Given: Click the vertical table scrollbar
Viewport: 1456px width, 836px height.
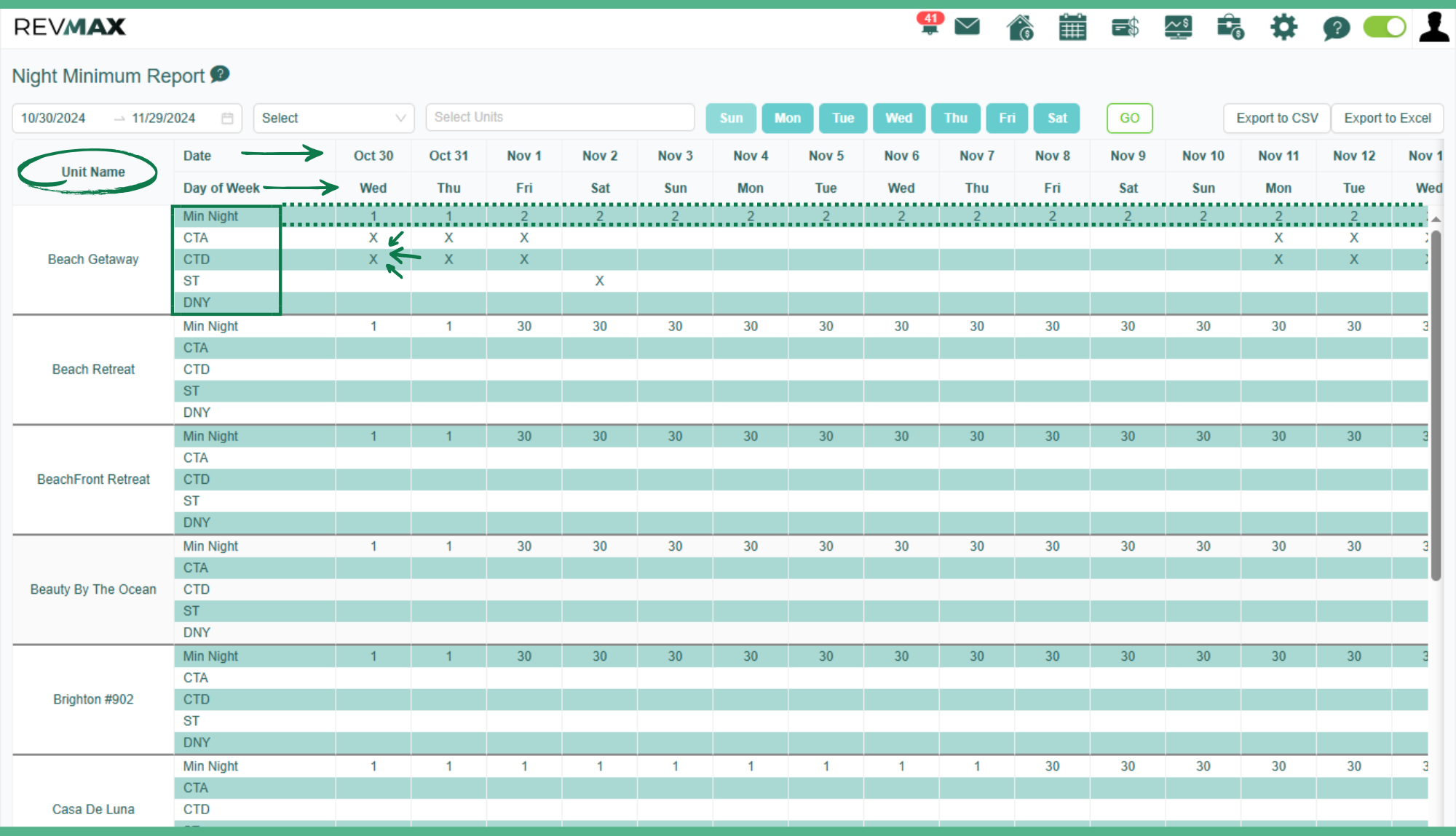Looking at the screenshot, I should point(1436,404).
